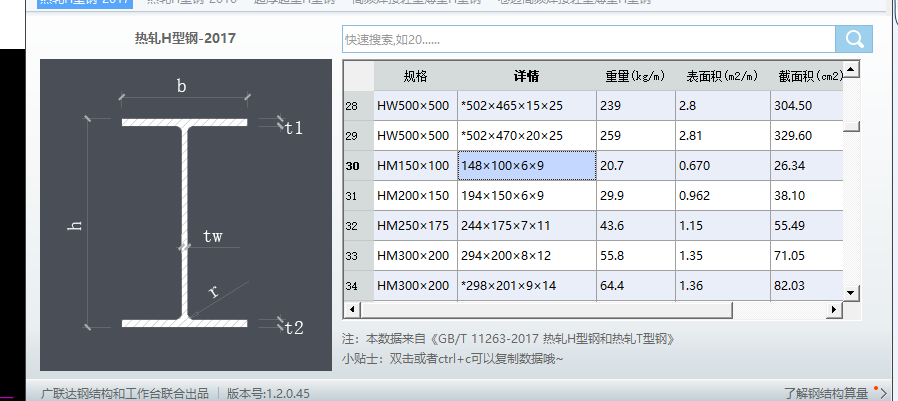The image size is (898, 401).
Task: Select the HM250×175 cell
Action: [416, 226]
